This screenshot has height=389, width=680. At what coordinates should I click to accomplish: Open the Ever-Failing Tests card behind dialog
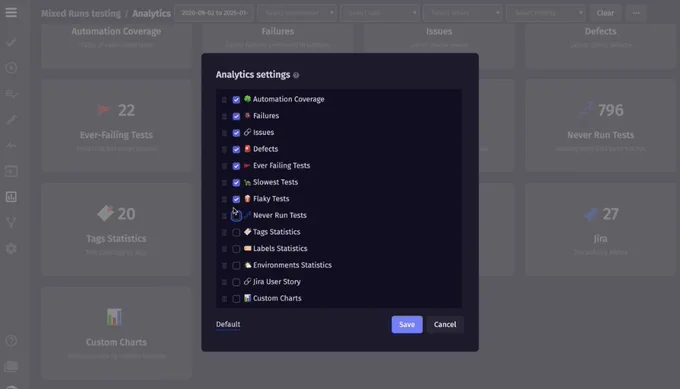click(116, 125)
